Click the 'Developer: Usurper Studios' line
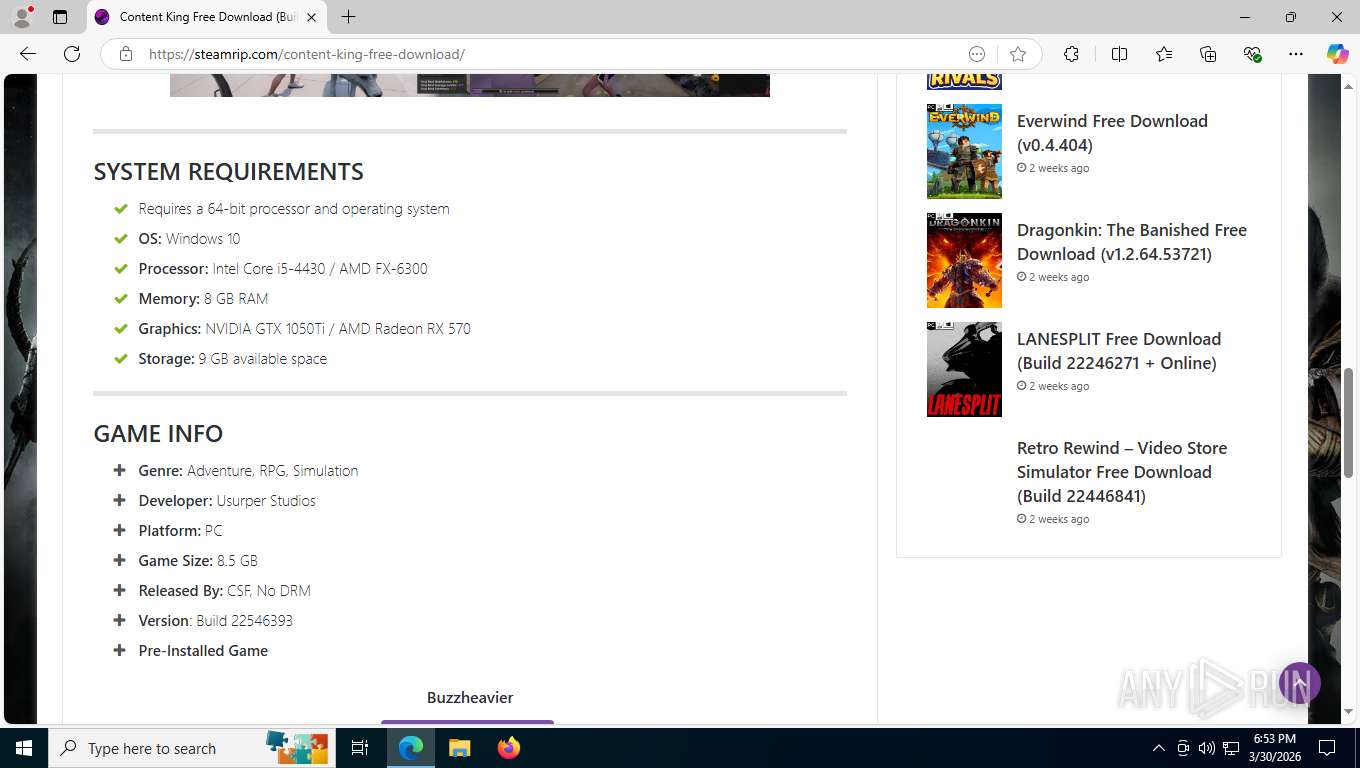This screenshot has width=1360, height=768. (x=227, y=500)
